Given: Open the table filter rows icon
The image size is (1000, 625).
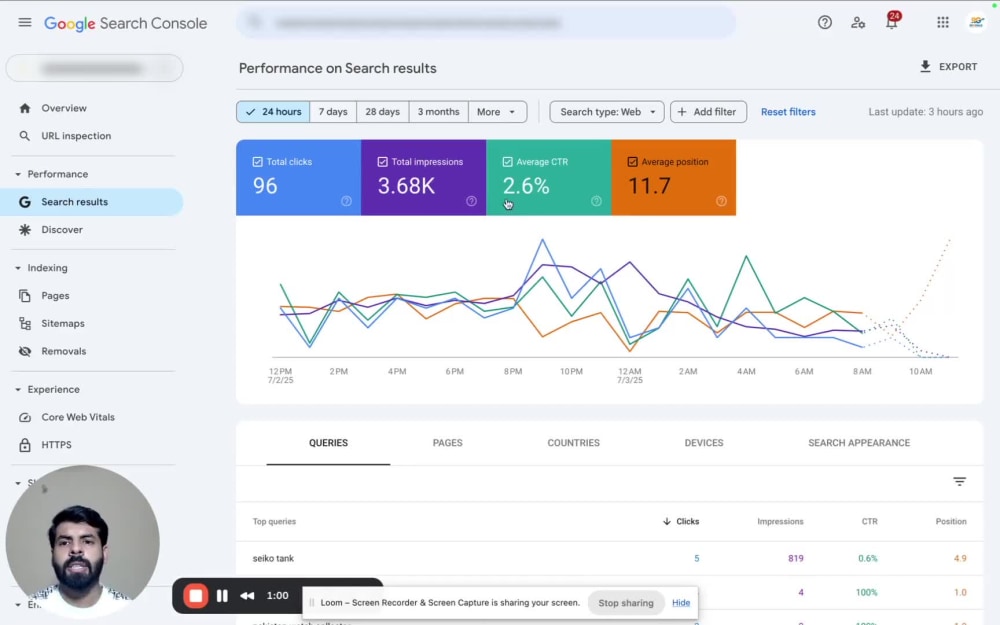Looking at the screenshot, I should tap(959, 482).
